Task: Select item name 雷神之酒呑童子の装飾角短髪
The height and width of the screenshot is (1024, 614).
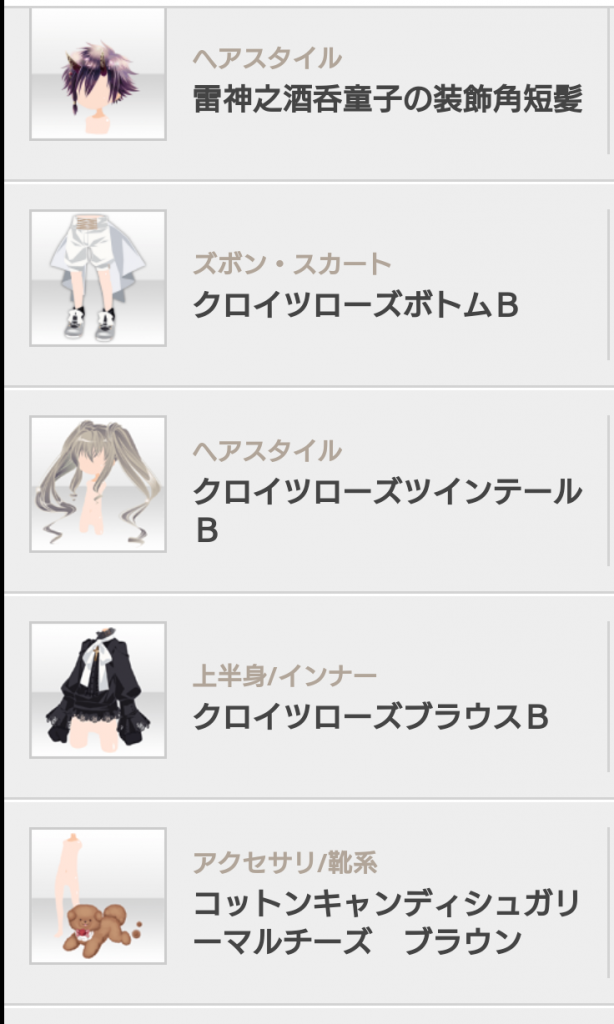Action: (x=387, y=100)
